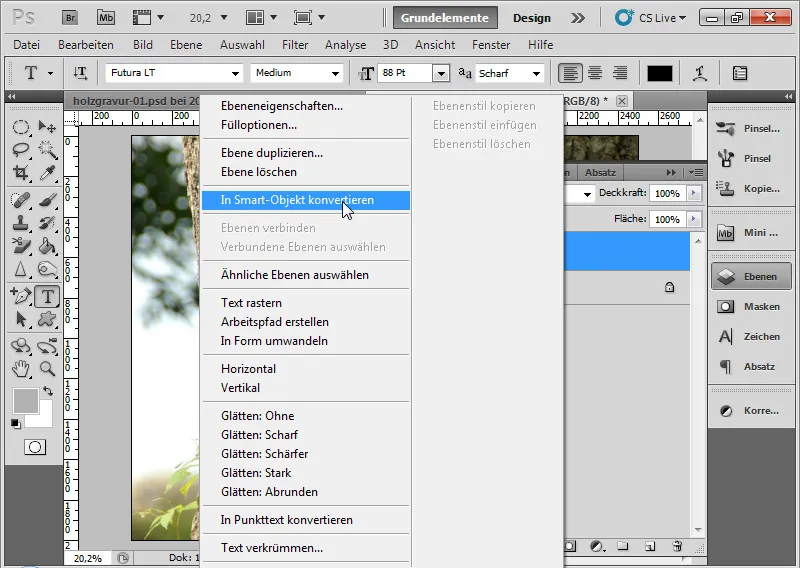The image size is (800, 568).
Task: Select the Brush tool in the toolbox
Action: pos(47,200)
